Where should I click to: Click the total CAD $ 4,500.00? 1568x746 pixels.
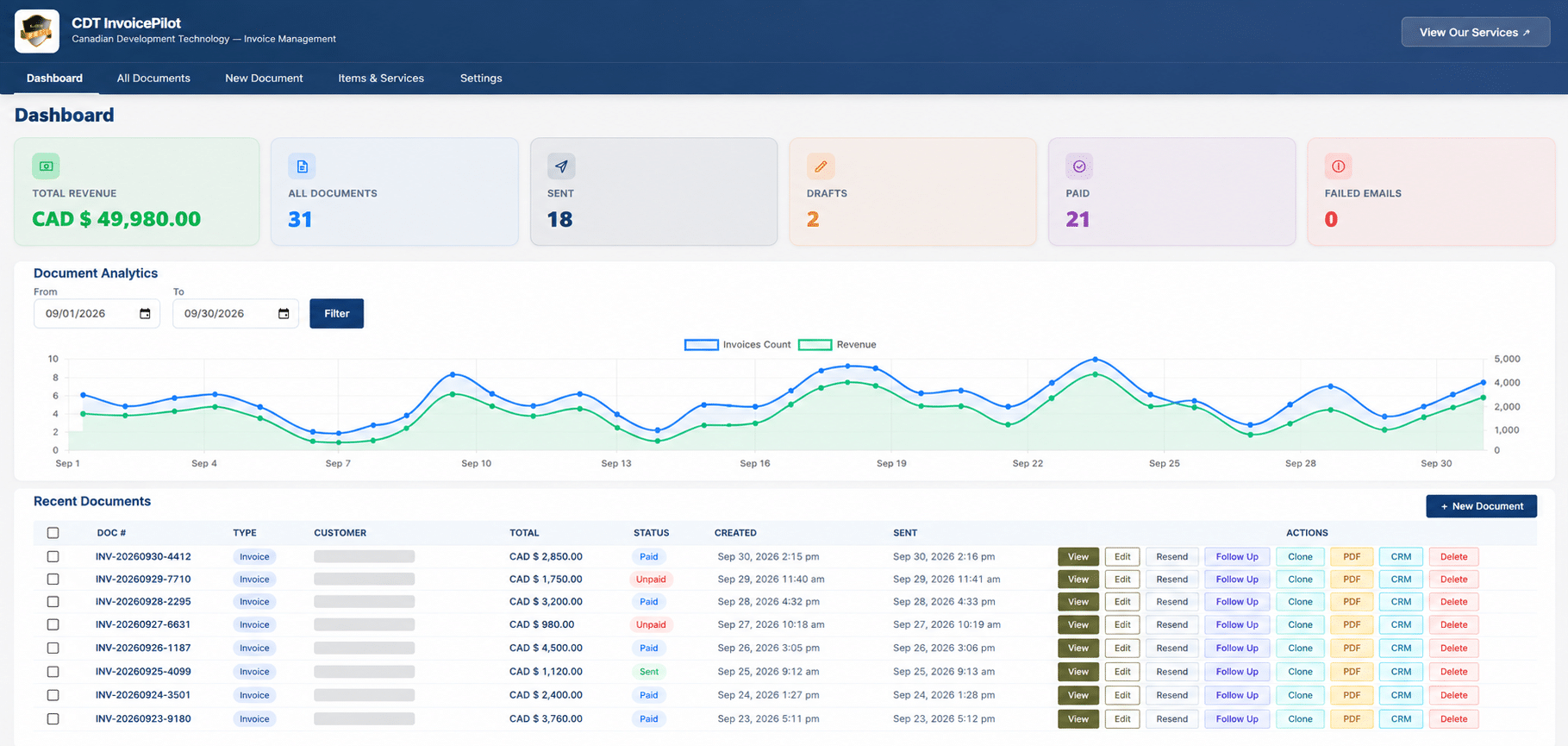click(x=546, y=649)
